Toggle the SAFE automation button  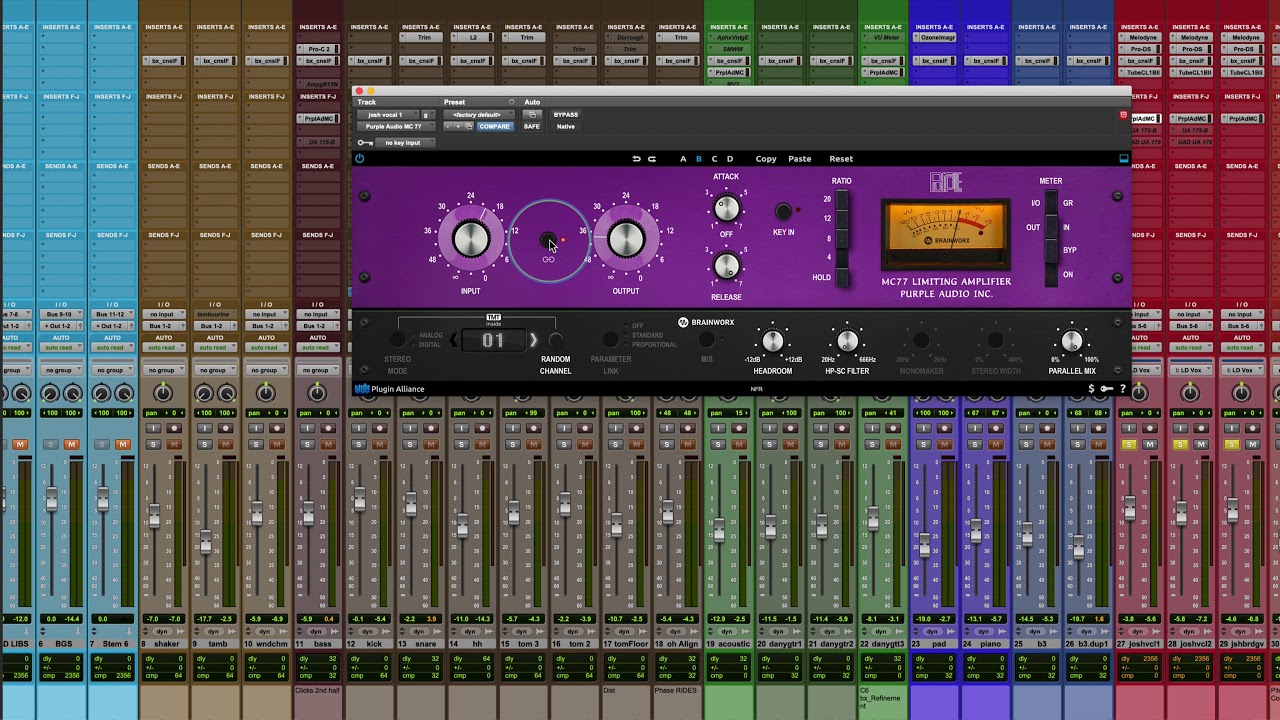532,126
